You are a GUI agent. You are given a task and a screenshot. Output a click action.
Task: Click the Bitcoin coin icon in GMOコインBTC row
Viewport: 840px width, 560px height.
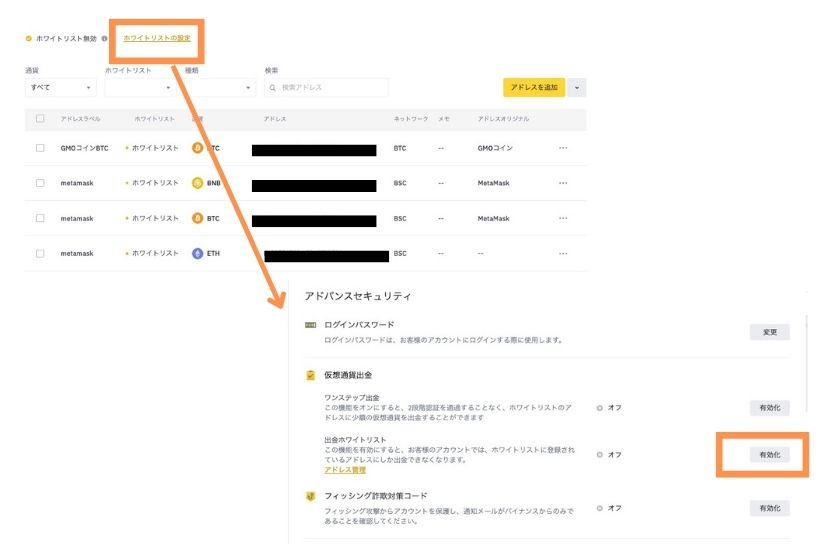(197, 148)
